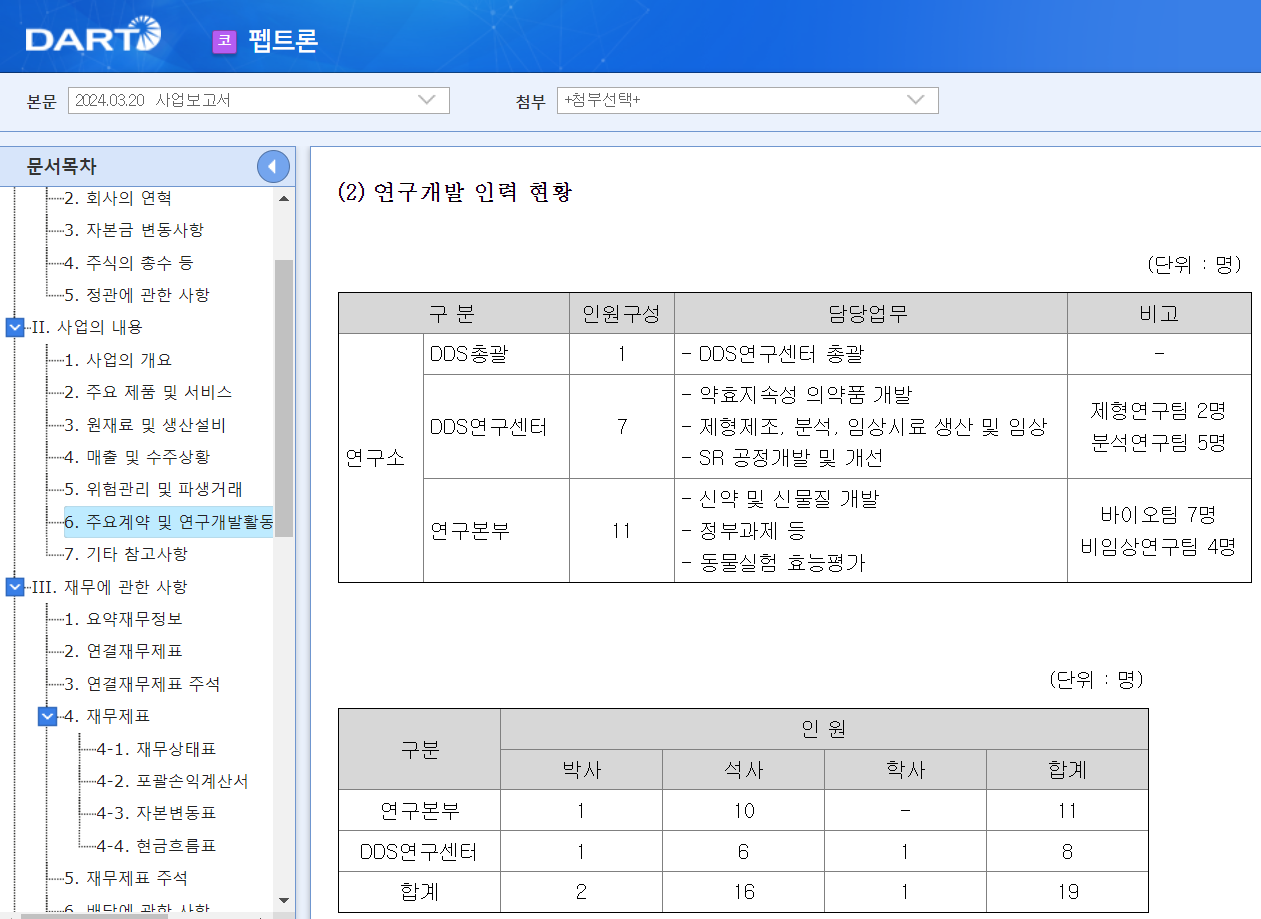
Task: Collapse the III. 재무에 관한 사항 section
Action: tap(14, 587)
